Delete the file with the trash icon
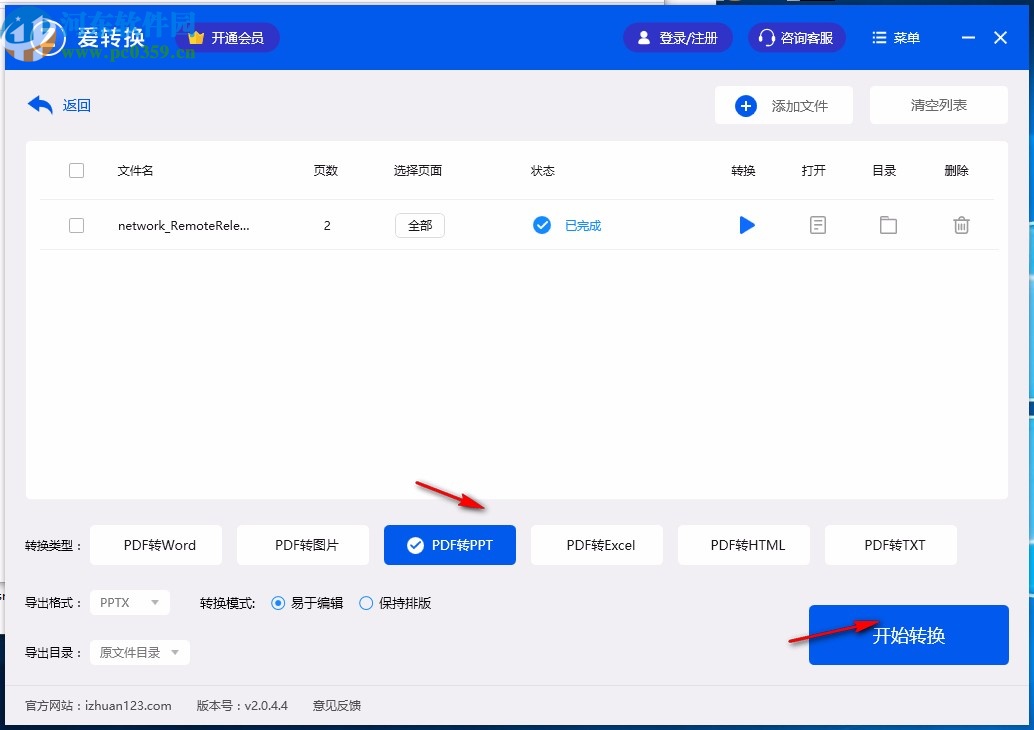This screenshot has width=1034, height=730. point(961,225)
